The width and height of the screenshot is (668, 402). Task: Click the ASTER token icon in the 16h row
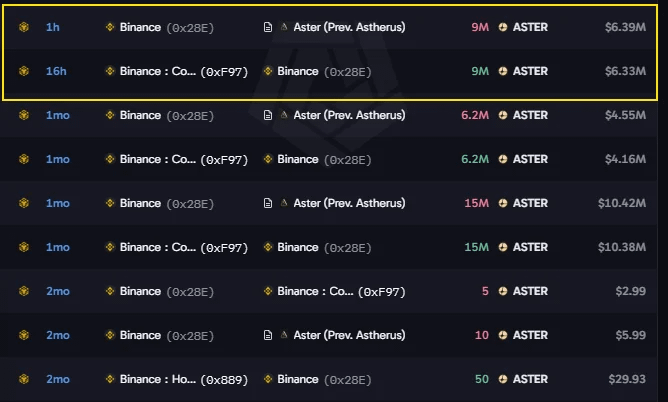coord(503,71)
